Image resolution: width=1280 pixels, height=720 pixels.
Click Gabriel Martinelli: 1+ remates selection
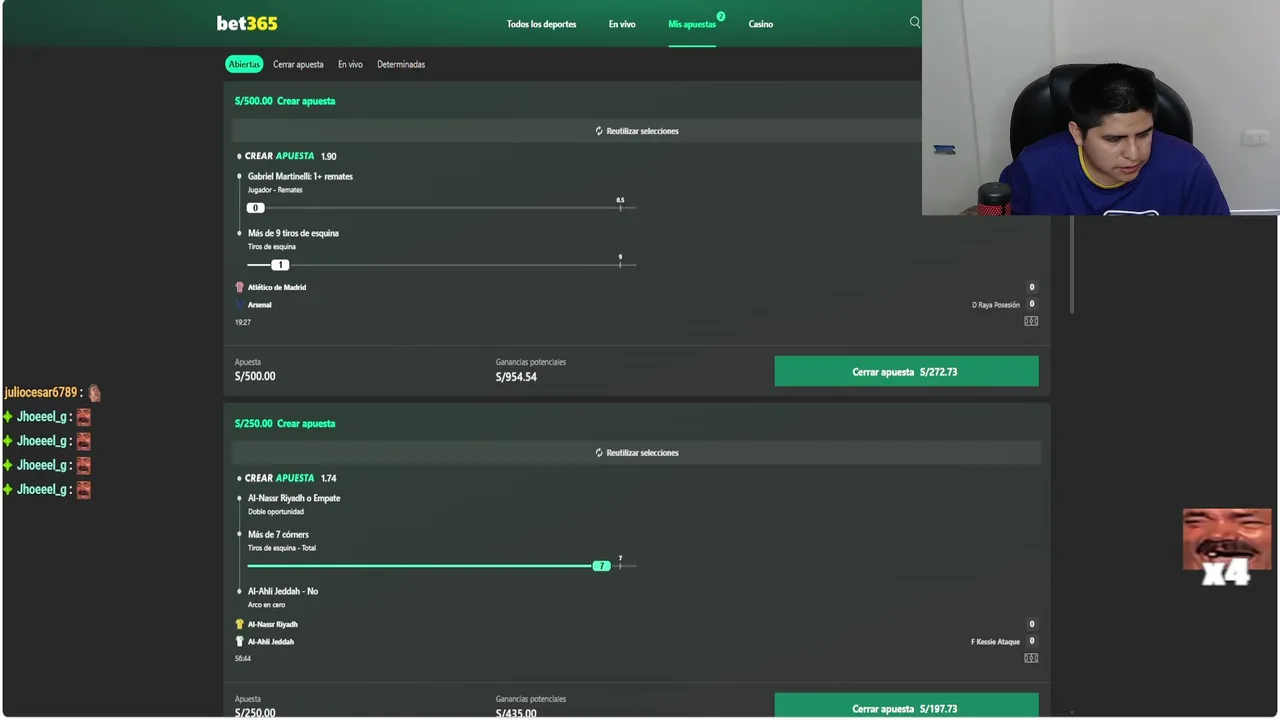[x=300, y=176]
